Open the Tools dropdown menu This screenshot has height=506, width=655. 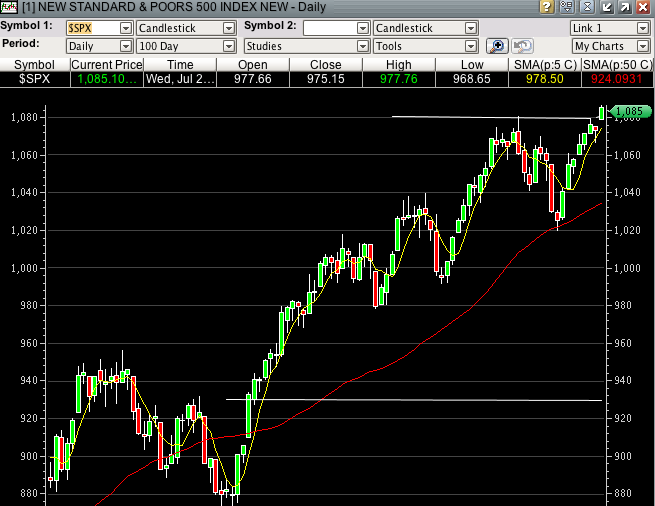(x=470, y=46)
